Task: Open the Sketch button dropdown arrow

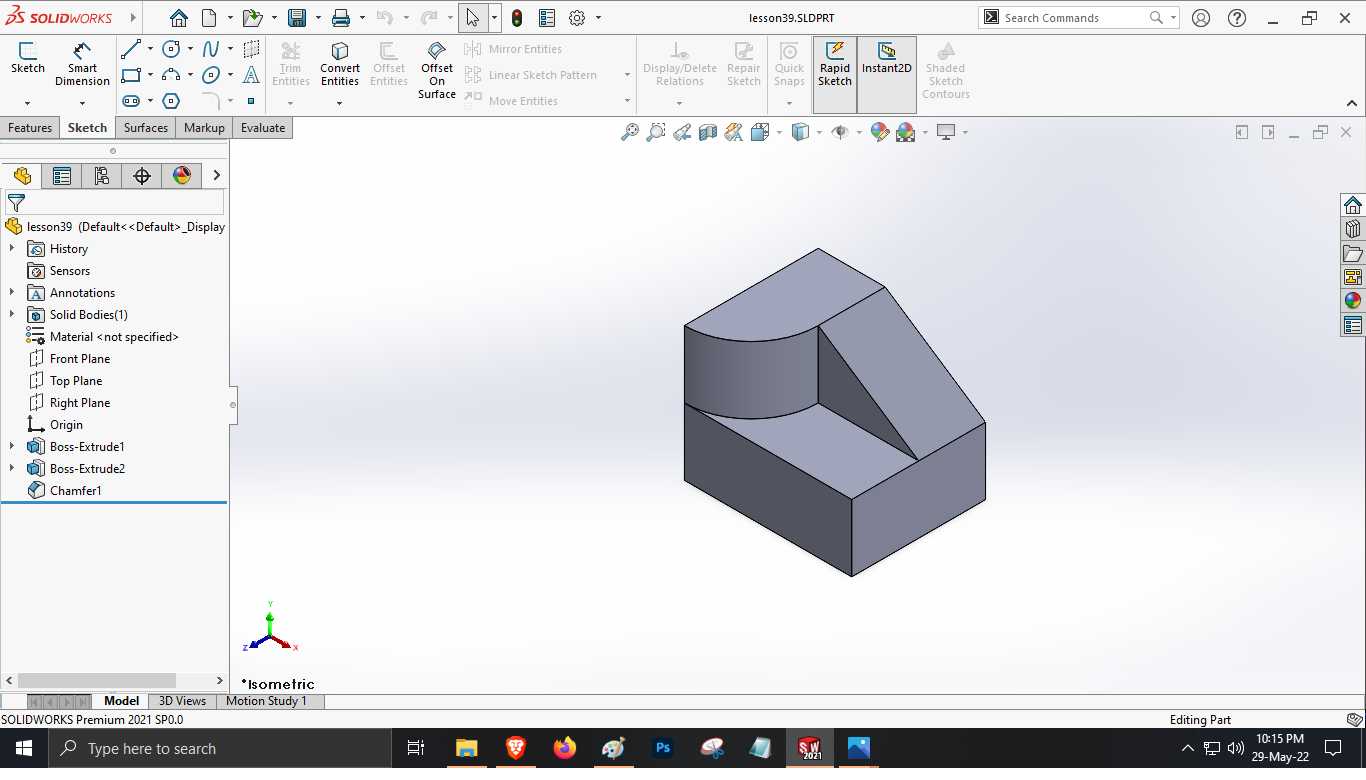Action: (x=27, y=103)
